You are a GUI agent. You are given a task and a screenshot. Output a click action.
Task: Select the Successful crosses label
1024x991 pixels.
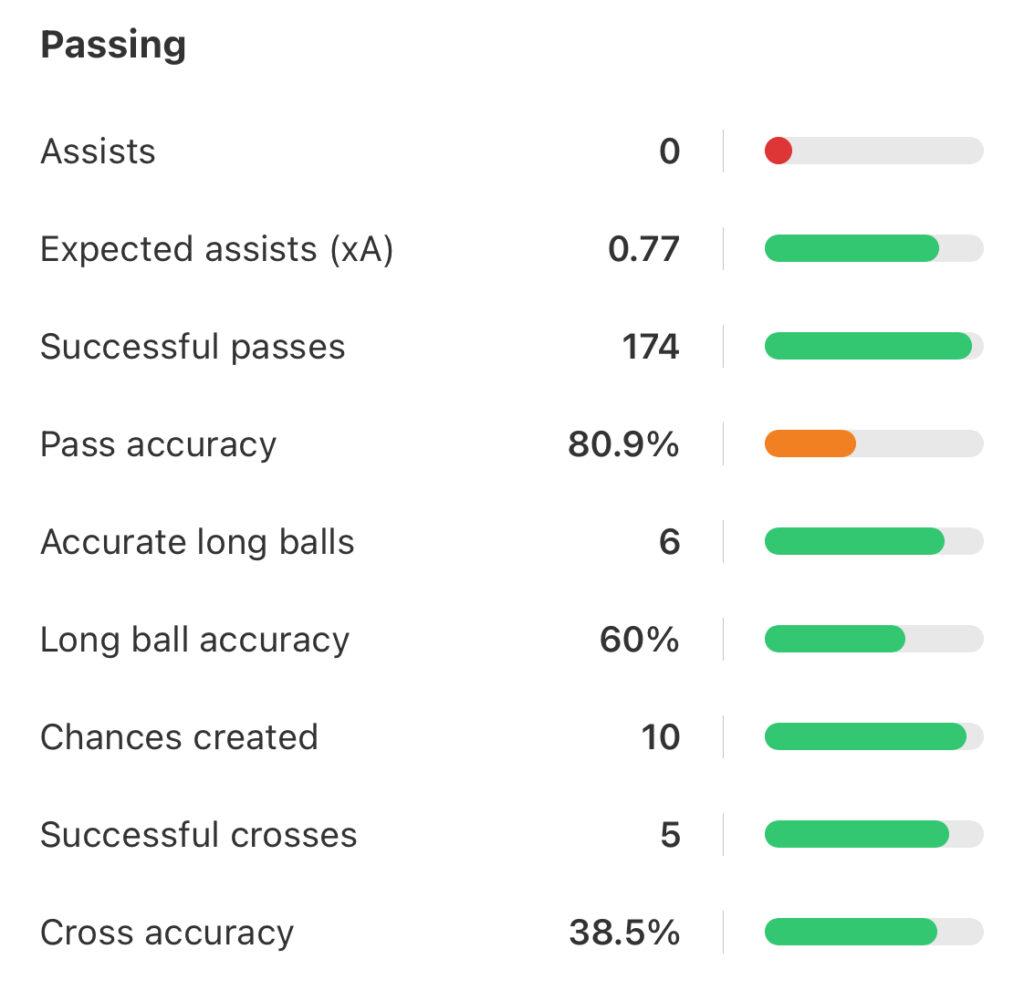point(198,835)
